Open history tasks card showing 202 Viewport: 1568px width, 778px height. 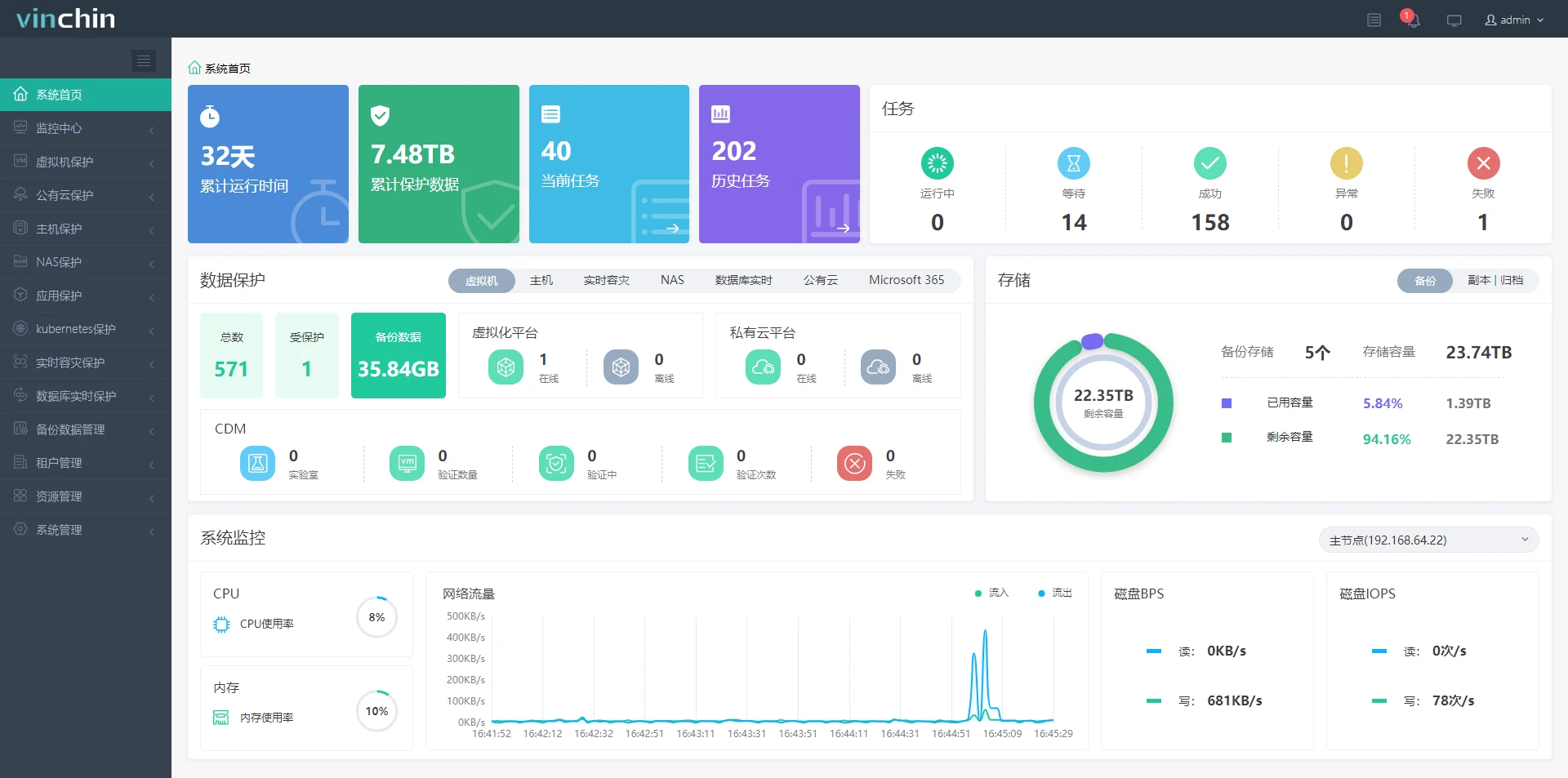coord(779,164)
